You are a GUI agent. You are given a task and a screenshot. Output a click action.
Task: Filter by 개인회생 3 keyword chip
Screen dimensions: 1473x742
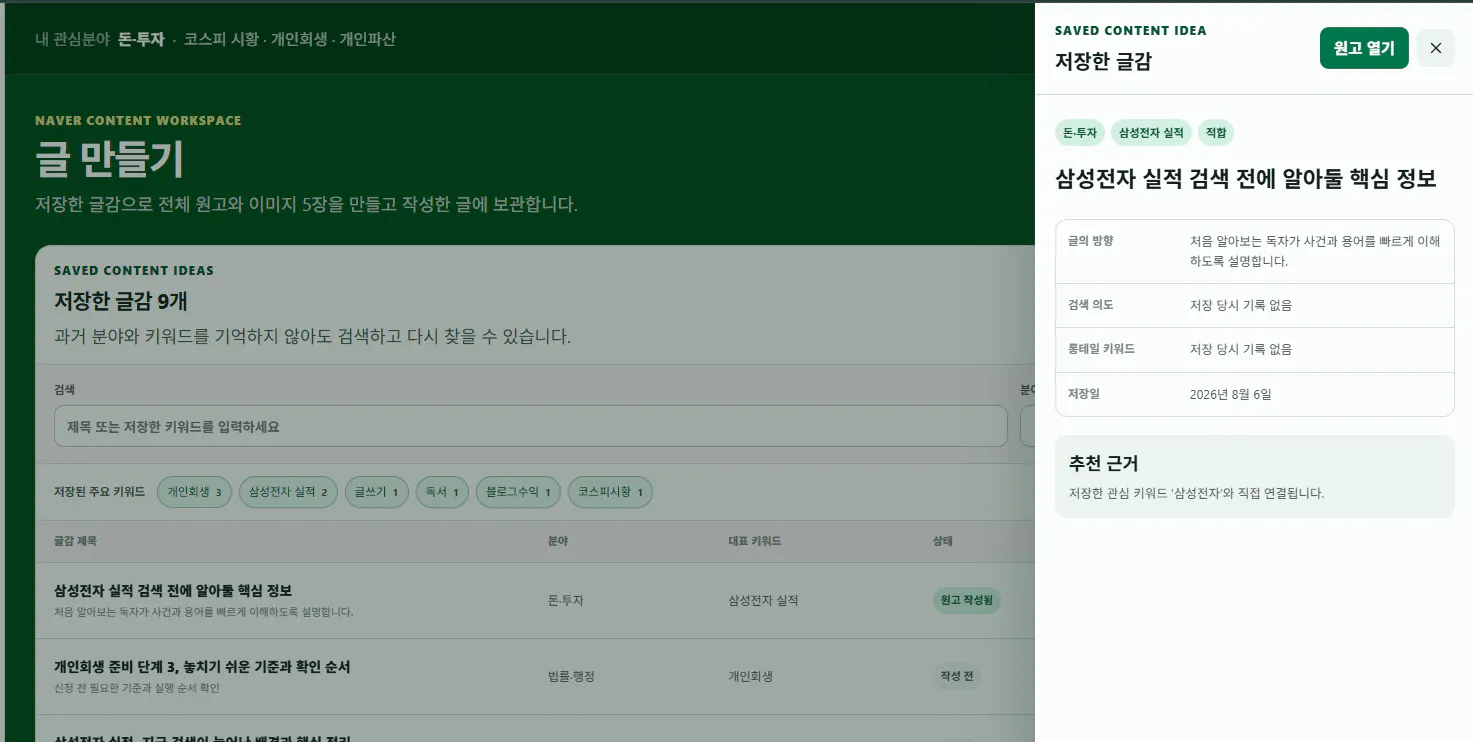195,492
